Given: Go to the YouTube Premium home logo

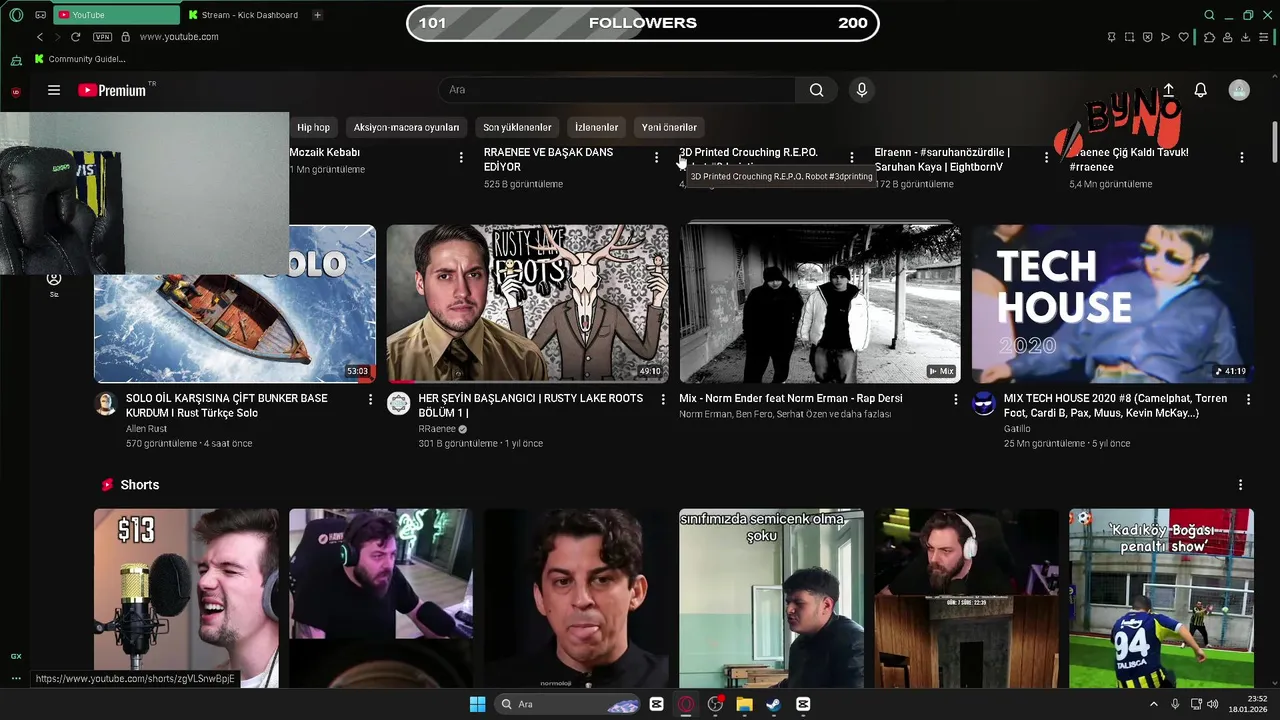Looking at the screenshot, I should (113, 90).
